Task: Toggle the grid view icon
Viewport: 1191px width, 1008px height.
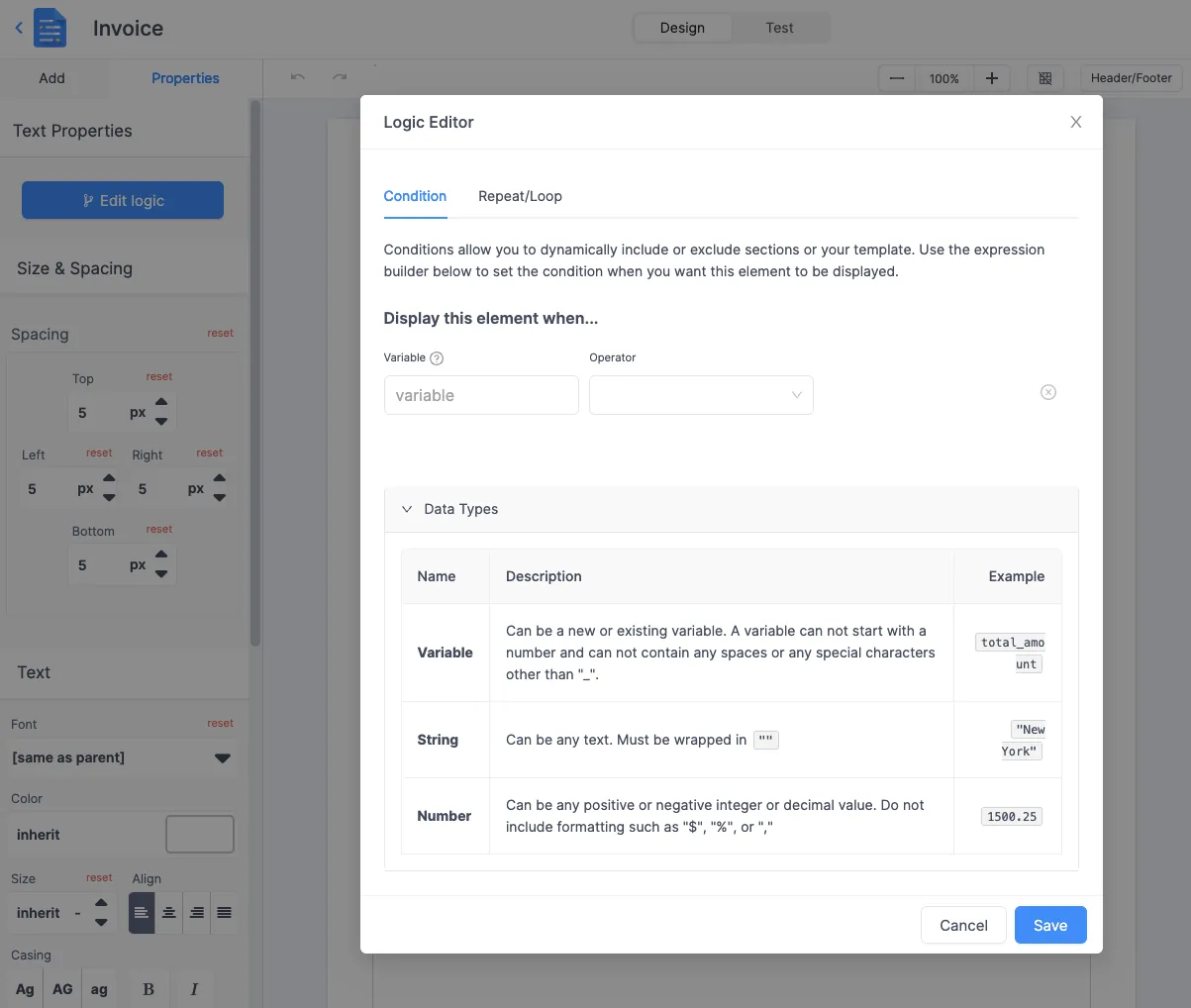Action: pos(1044,78)
